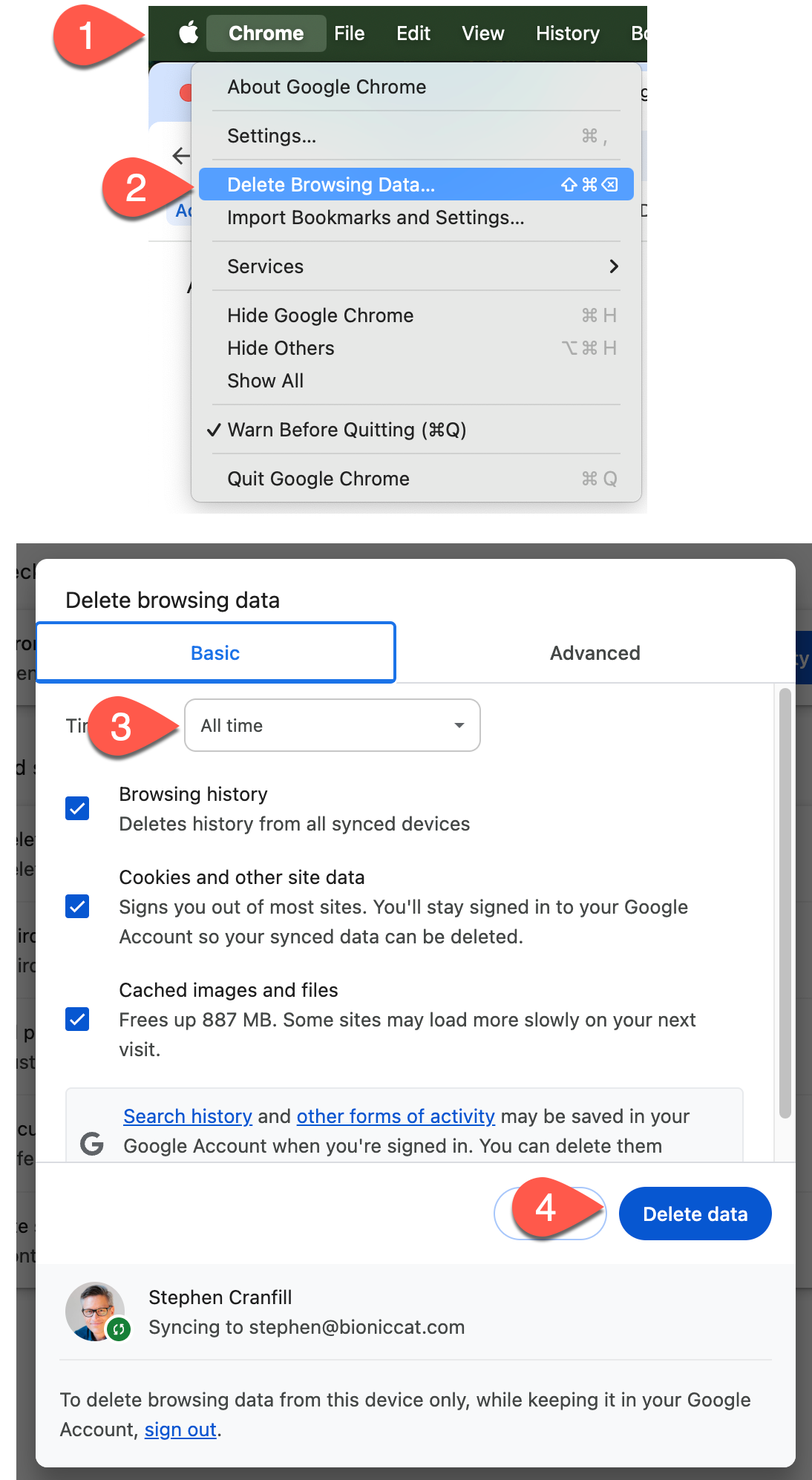812x1480 pixels.
Task: Uncheck Cached images and files checkbox
Action: 77,1019
